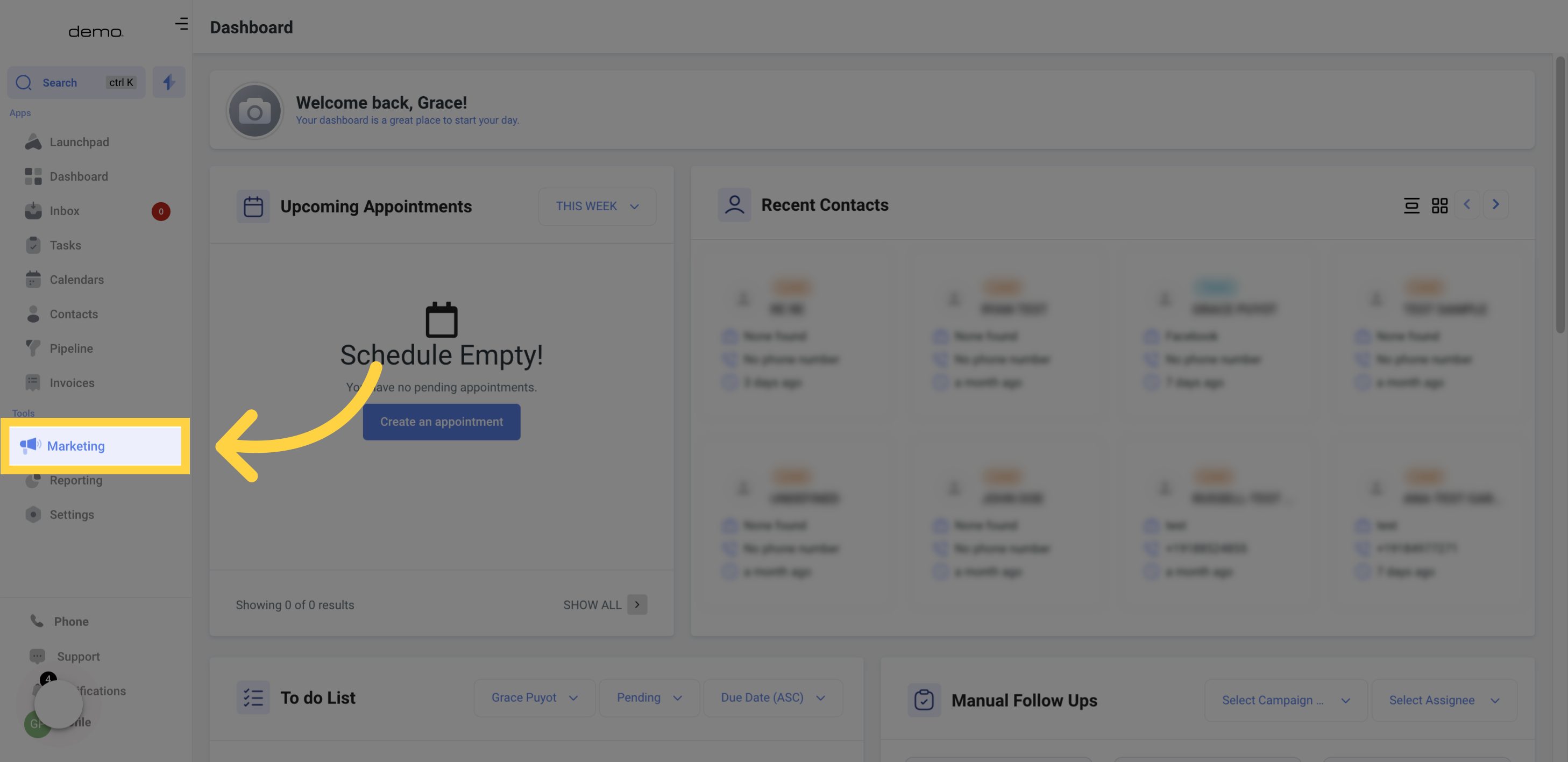Screen dimensions: 1568x762
Task: Click the Support chat bubble icon
Action: (x=37, y=656)
